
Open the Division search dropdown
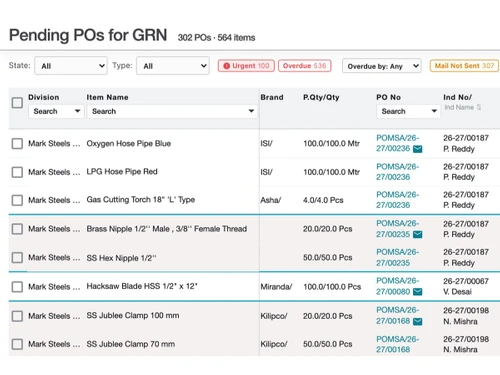pos(56,111)
